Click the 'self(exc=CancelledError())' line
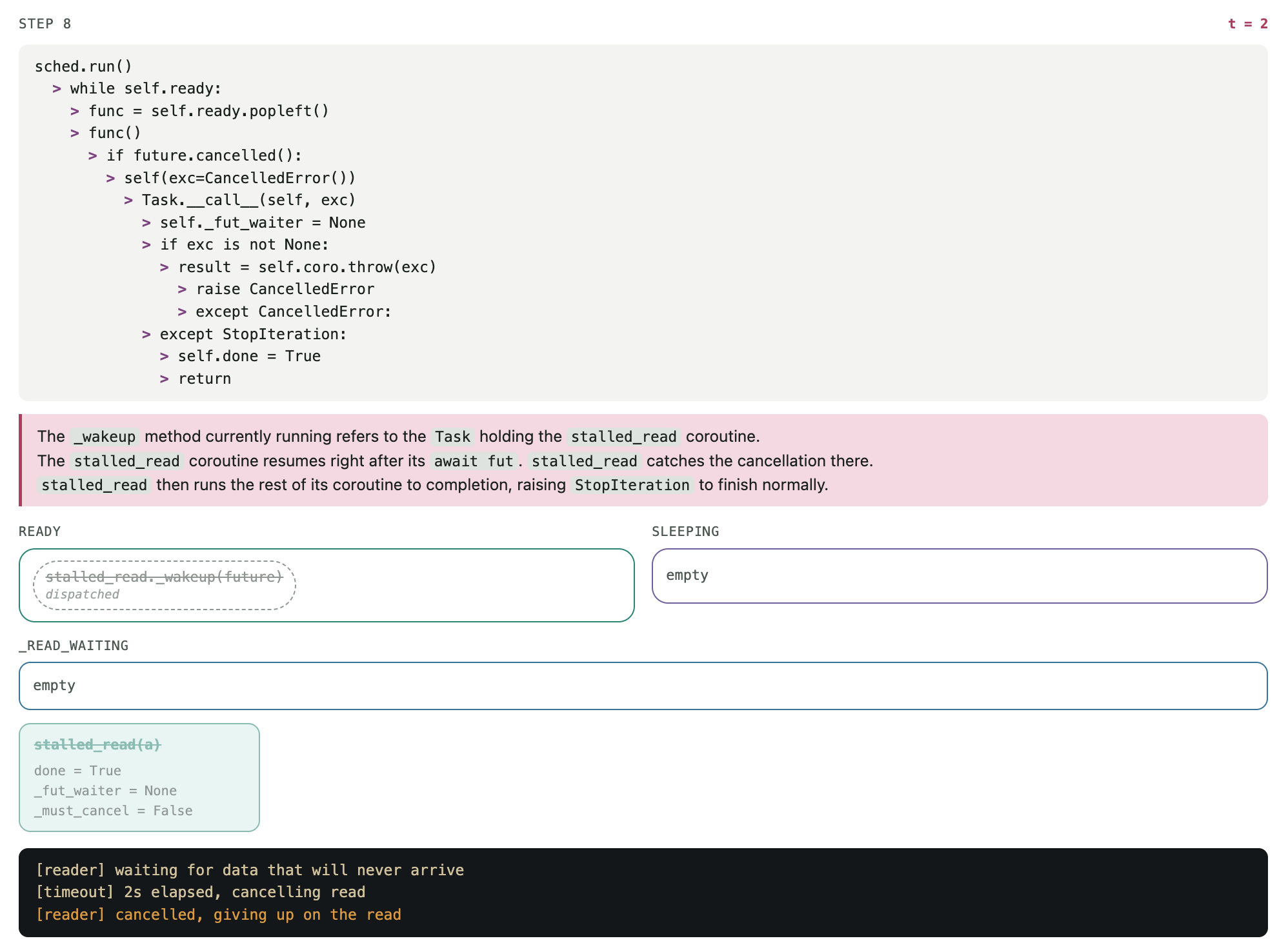 tap(239, 178)
